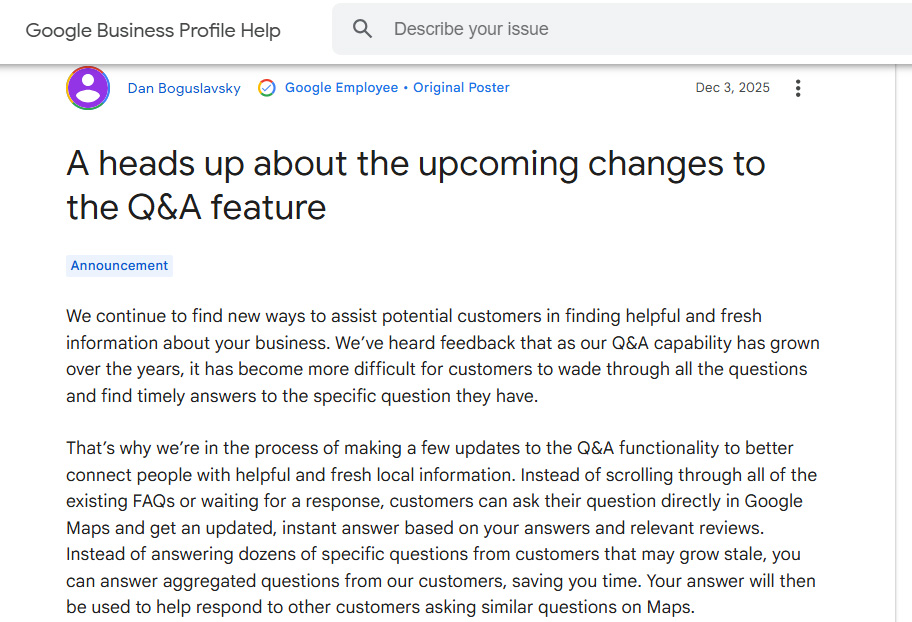Screen dimensions: 912x622
Task: Click Dan Boguslavsky's purple avatar
Action: (x=88, y=88)
